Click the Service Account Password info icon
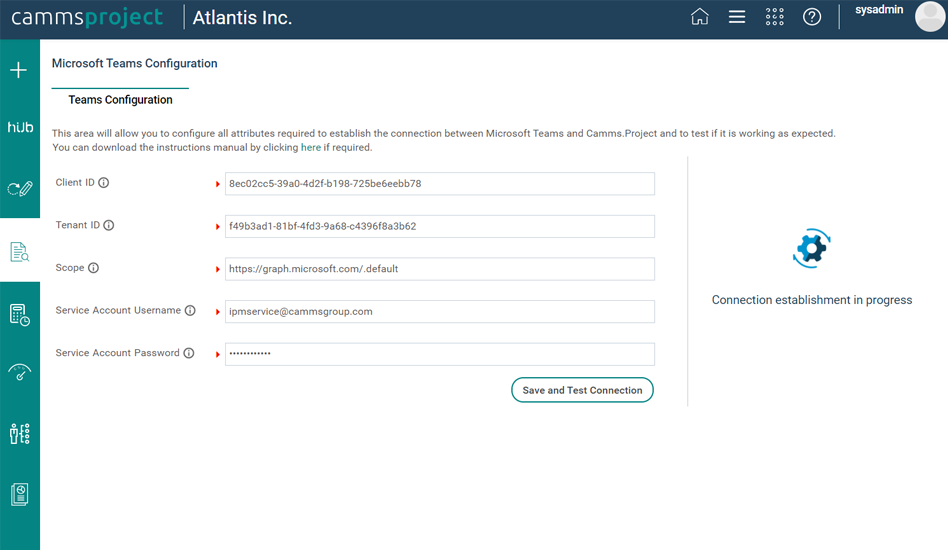 189,353
